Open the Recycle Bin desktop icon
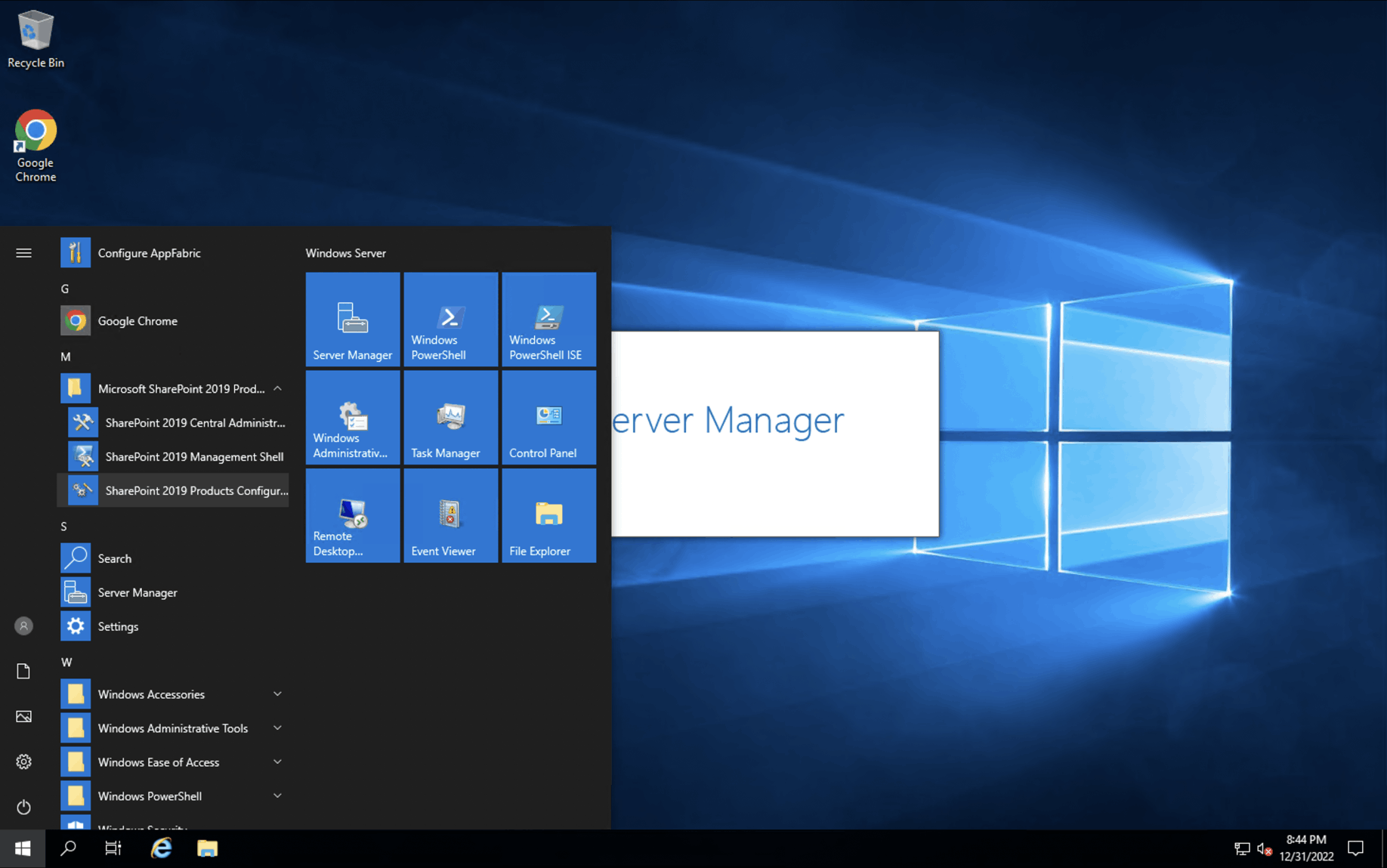The image size is (1387, 868). [36, 39]
